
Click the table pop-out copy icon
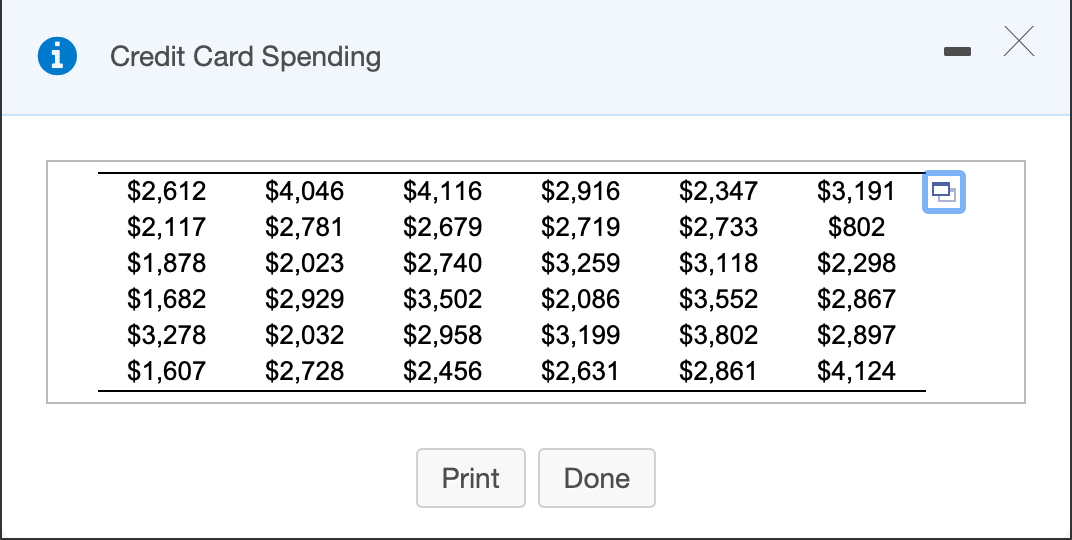943,192
